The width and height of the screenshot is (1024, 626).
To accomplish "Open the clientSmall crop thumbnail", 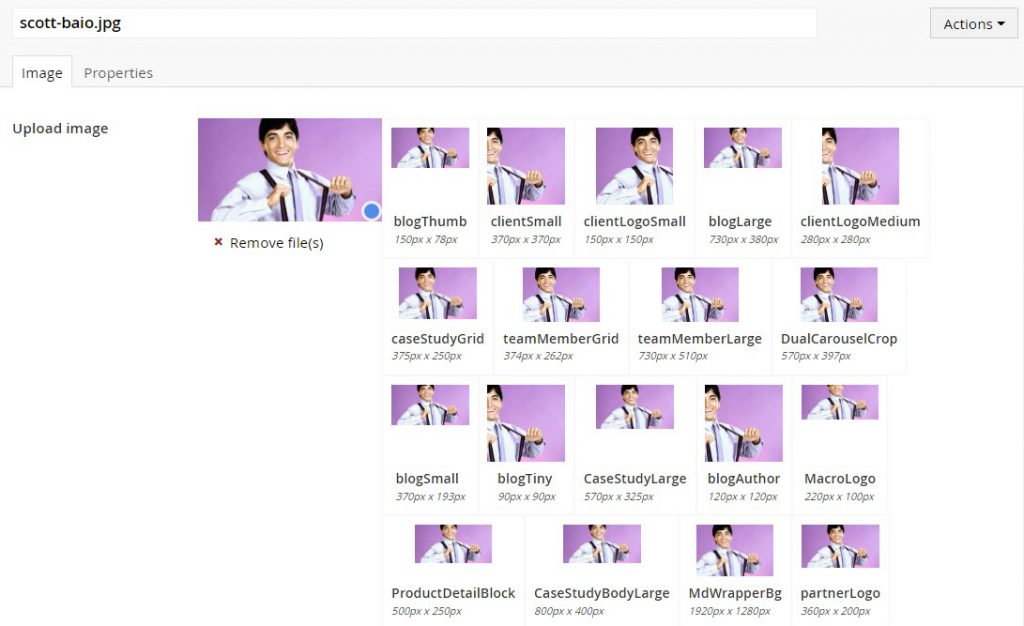I will click(x=526, y=166).
